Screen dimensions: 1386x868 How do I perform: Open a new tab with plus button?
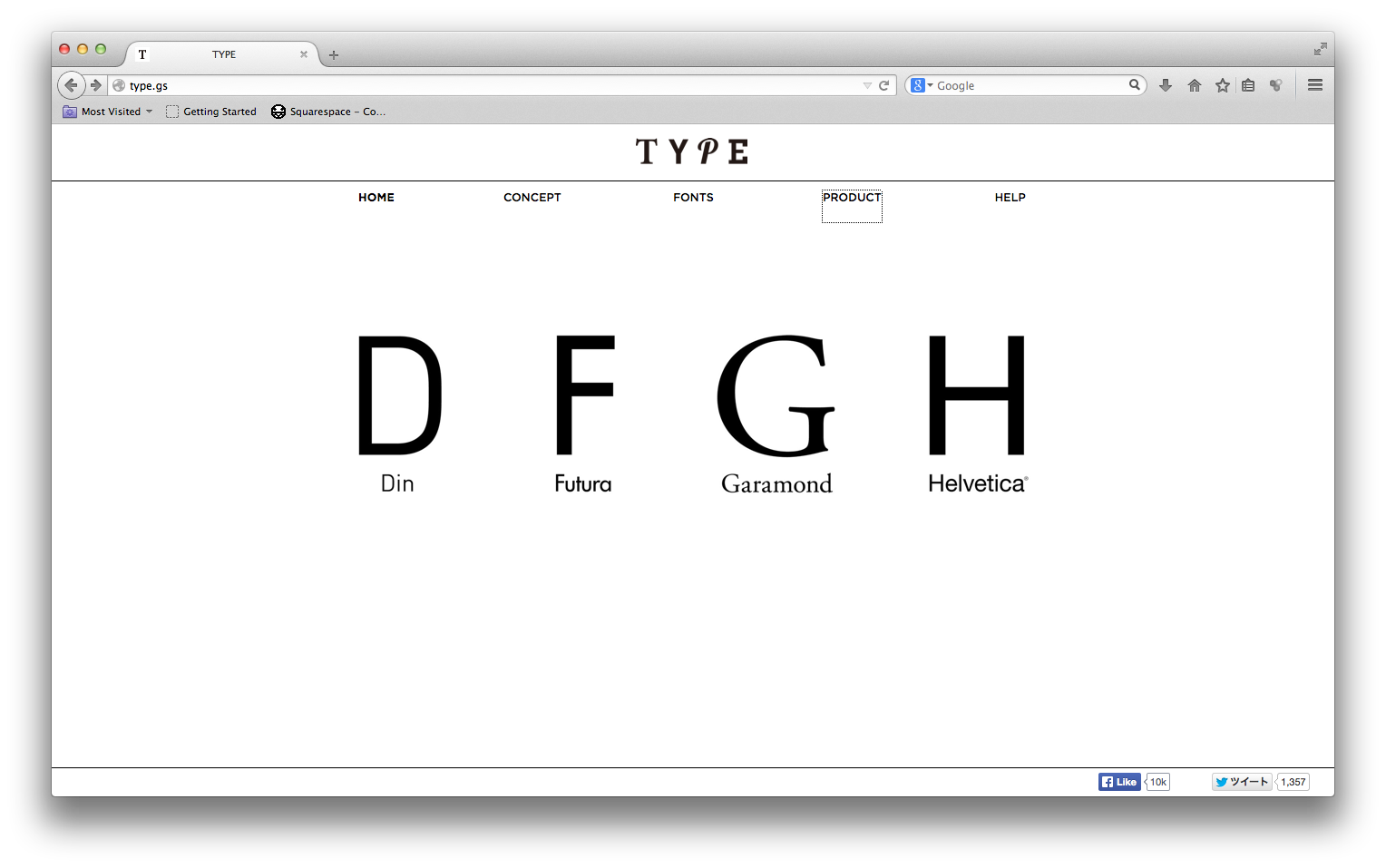point(334,55)
